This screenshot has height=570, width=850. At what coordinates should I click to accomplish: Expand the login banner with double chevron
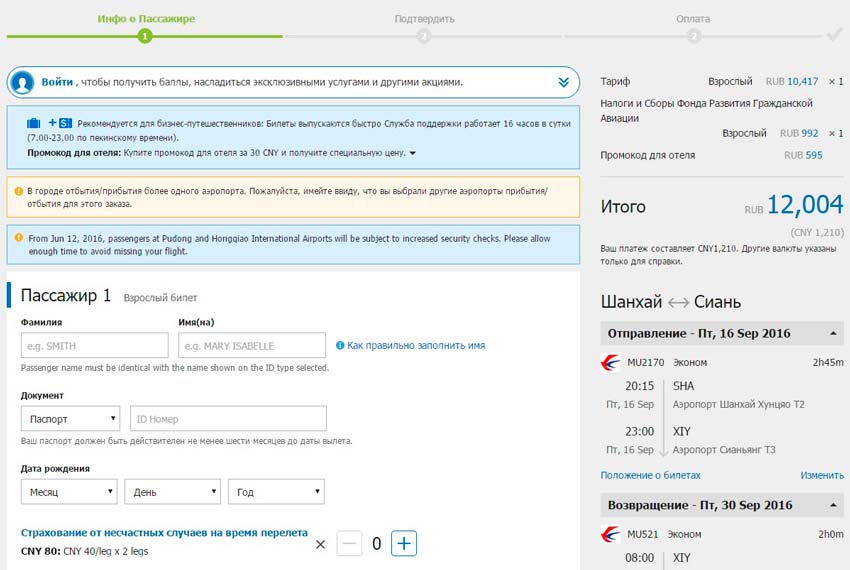click(x=563, y=82)
